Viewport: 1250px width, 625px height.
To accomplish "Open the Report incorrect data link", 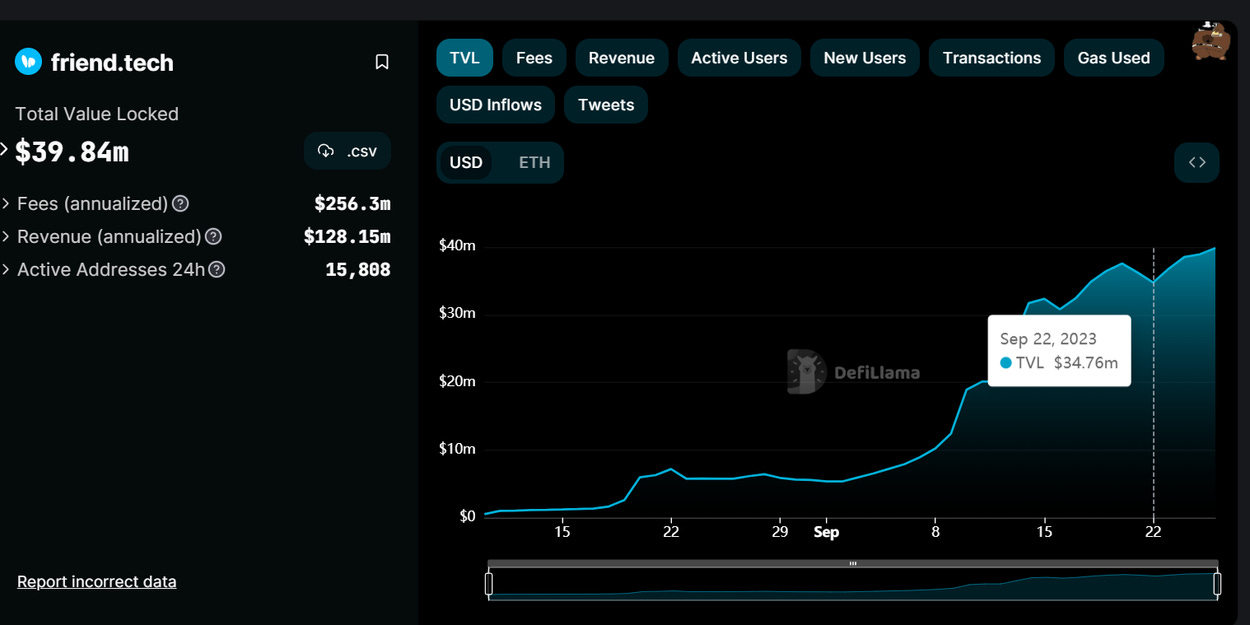I will tap(97, 581).
